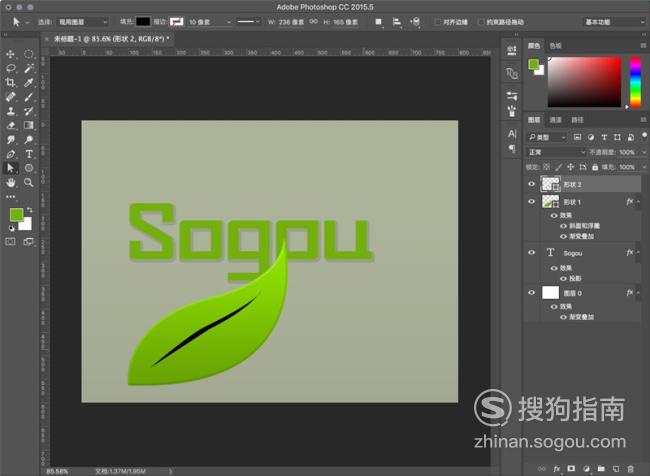Open the layer opacity dropdown arrow
Viewport: 650px width, 476px height.
[x=644, y=152]
